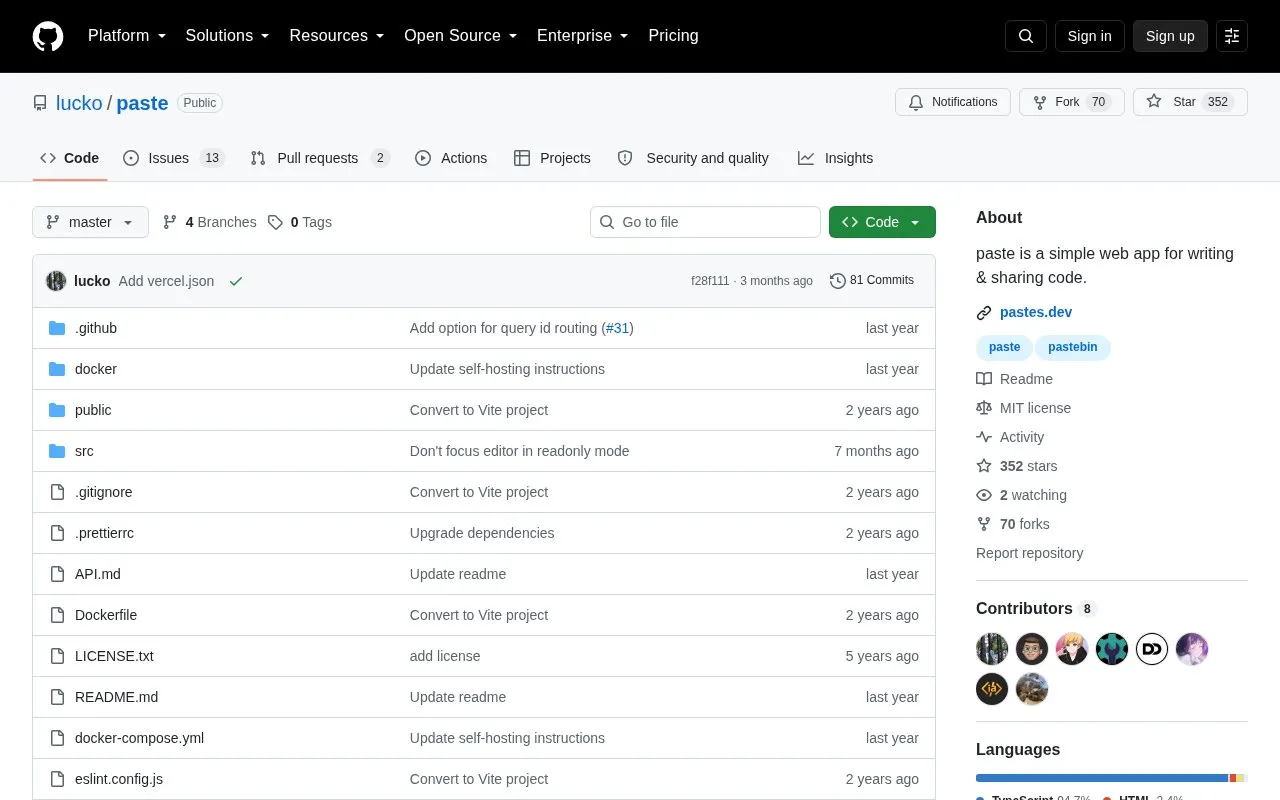Expand the Platform menu
This screenshot has width=1280, height=800.
127,36
